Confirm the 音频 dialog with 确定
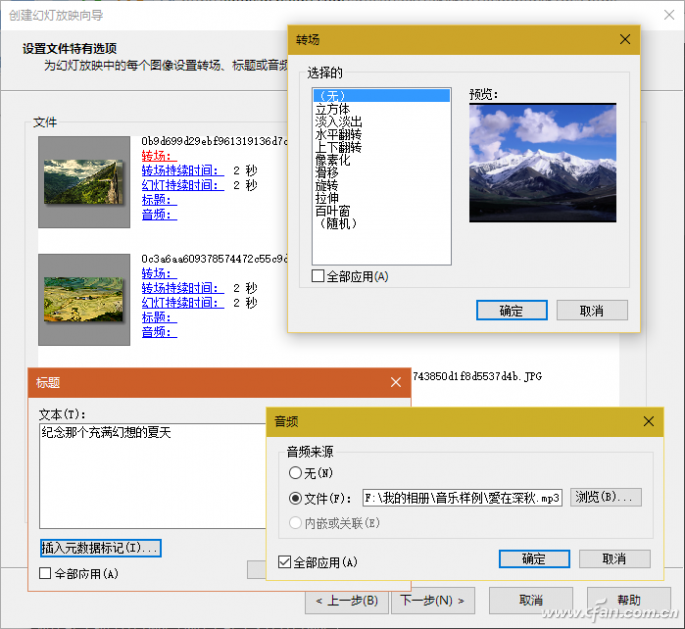The image size is (685, 629). [x=534, y=559]
